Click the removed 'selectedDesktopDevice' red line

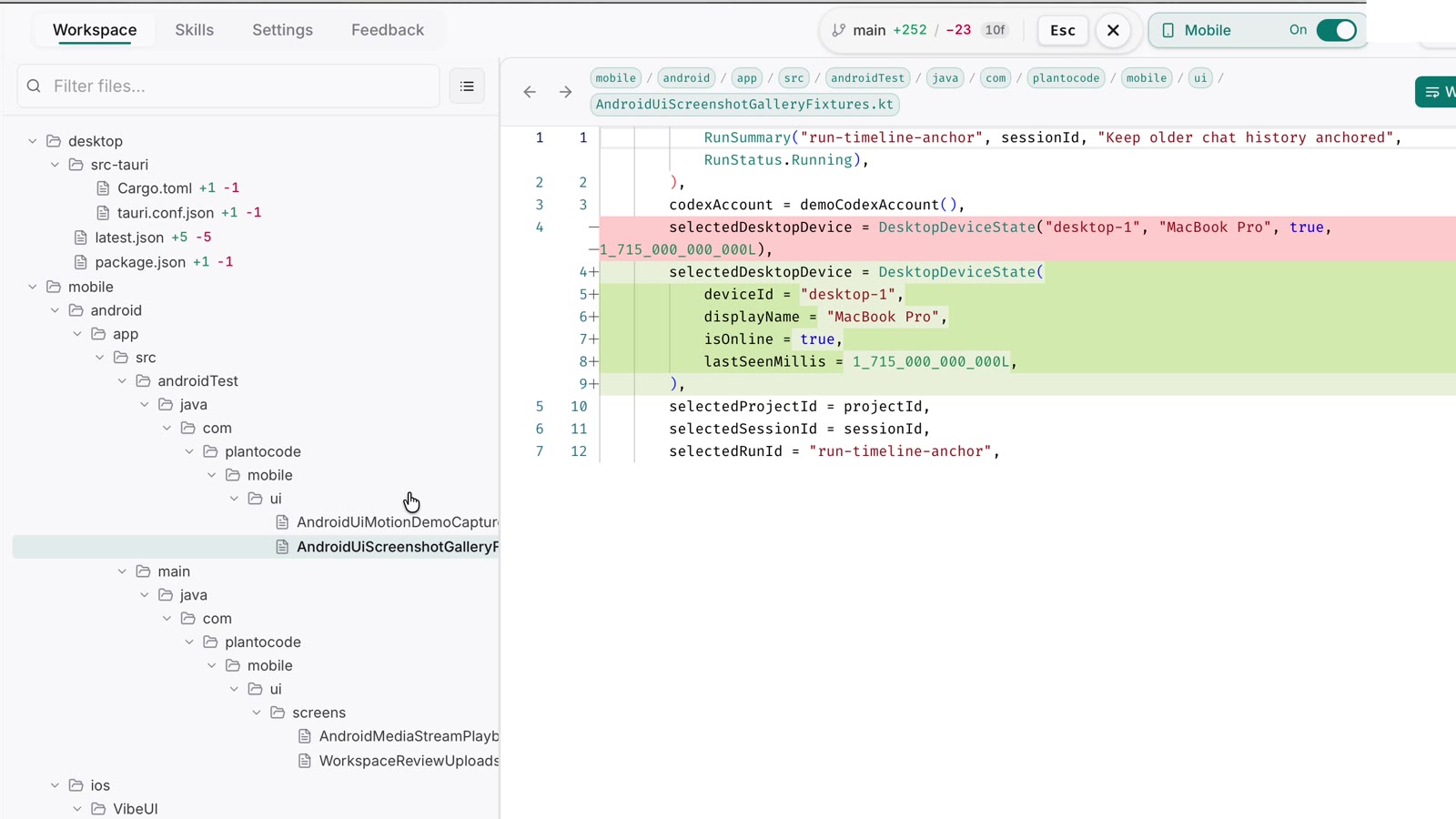coord(1027,238)
